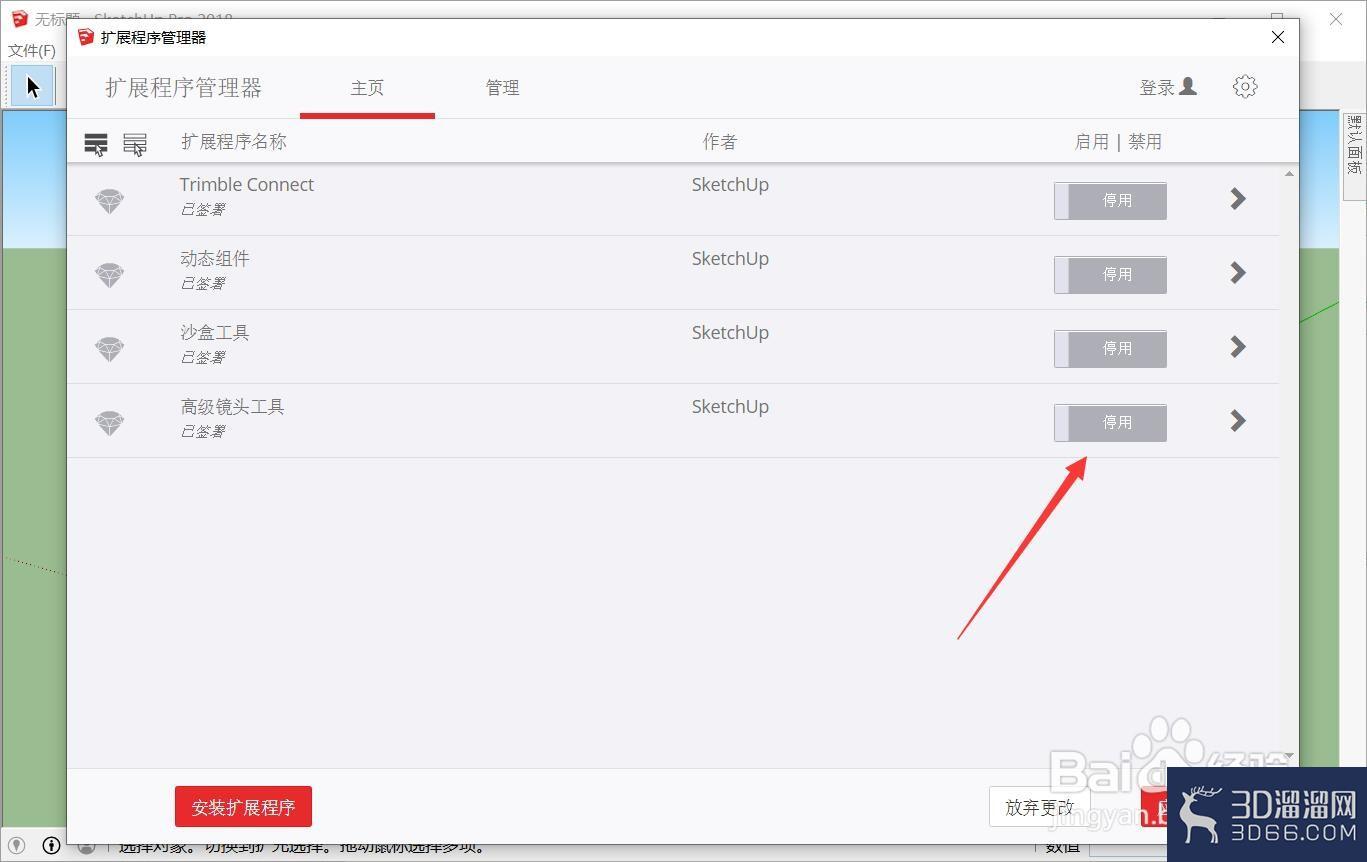
Task: Click the 扩展程序名称 column header
Action: click(x=234, y=142)
